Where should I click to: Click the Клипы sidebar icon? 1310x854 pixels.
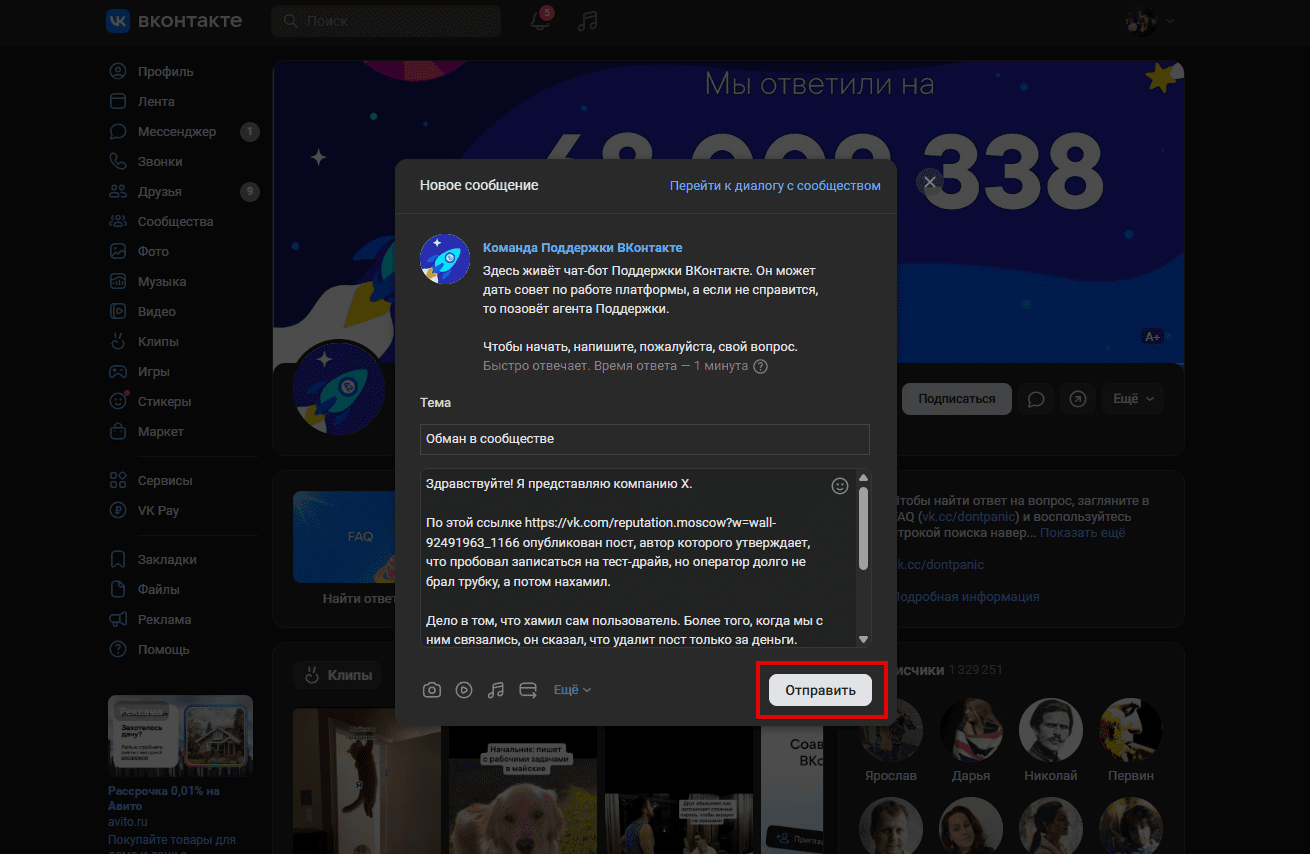click(x=118, y=341)
